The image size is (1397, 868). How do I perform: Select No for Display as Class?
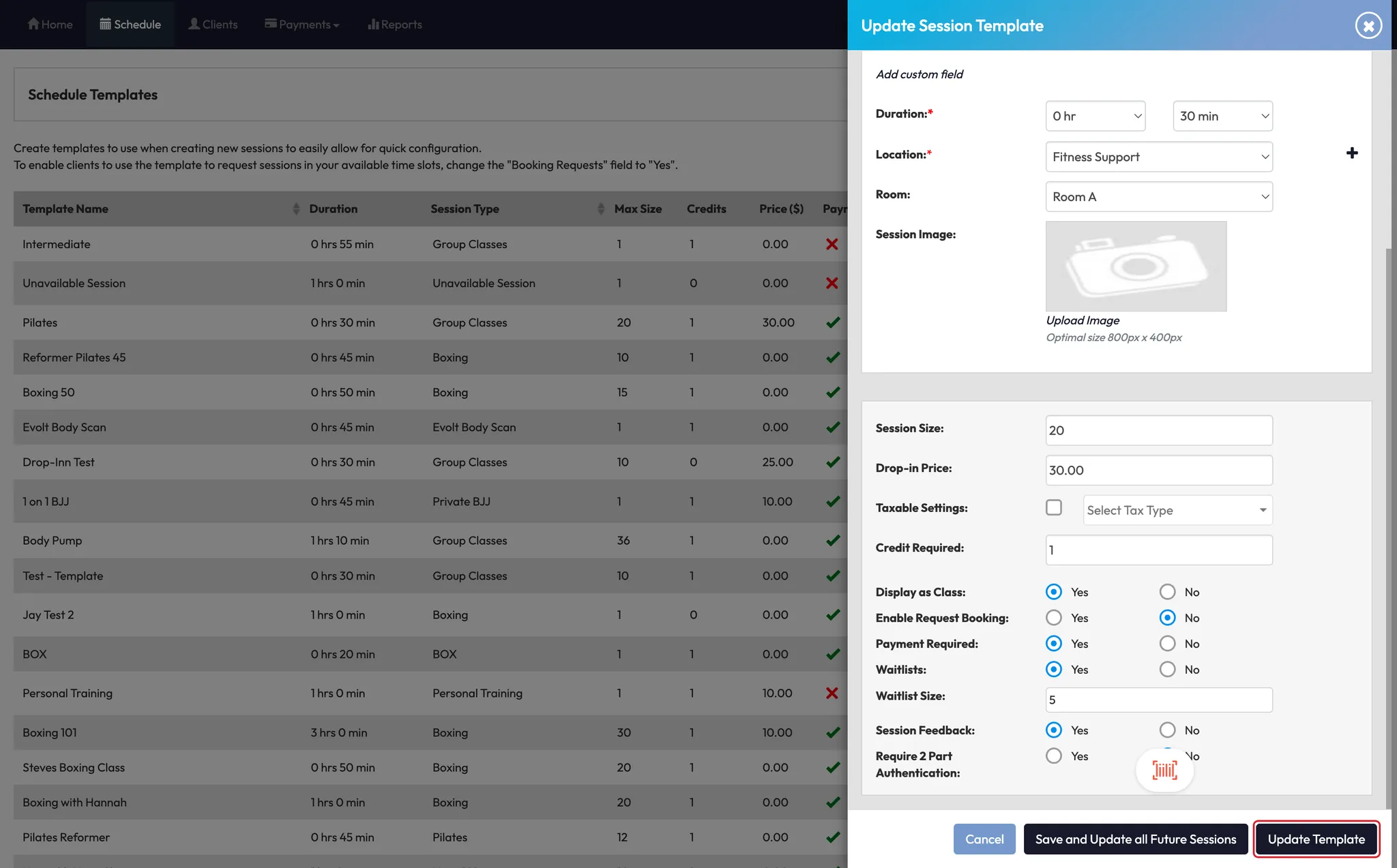tap(1167, 592)
